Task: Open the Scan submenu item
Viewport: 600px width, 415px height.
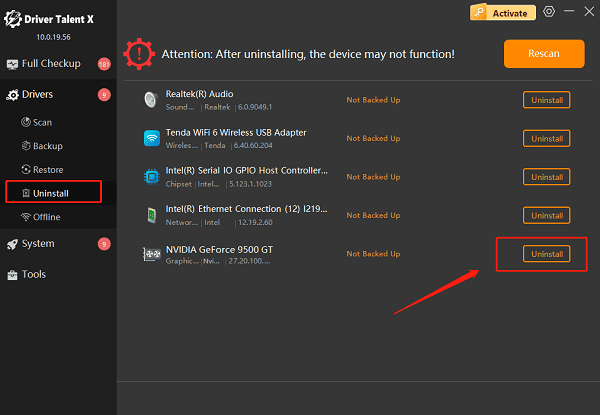Action: click(58, 122)
